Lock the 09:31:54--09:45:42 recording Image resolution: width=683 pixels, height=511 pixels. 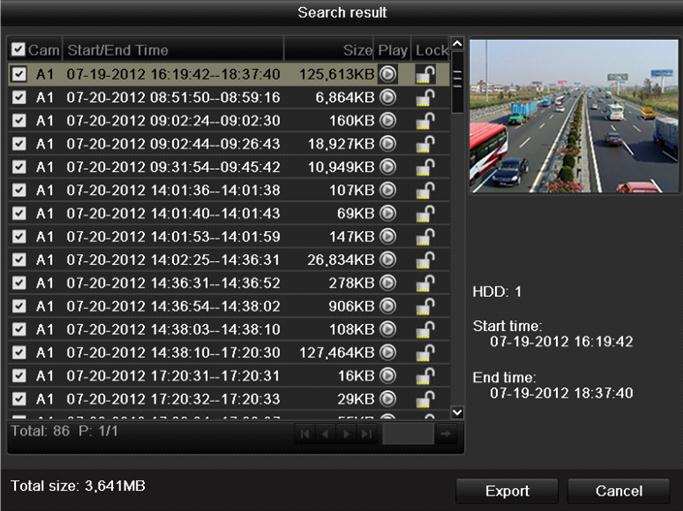coord(426,167)
